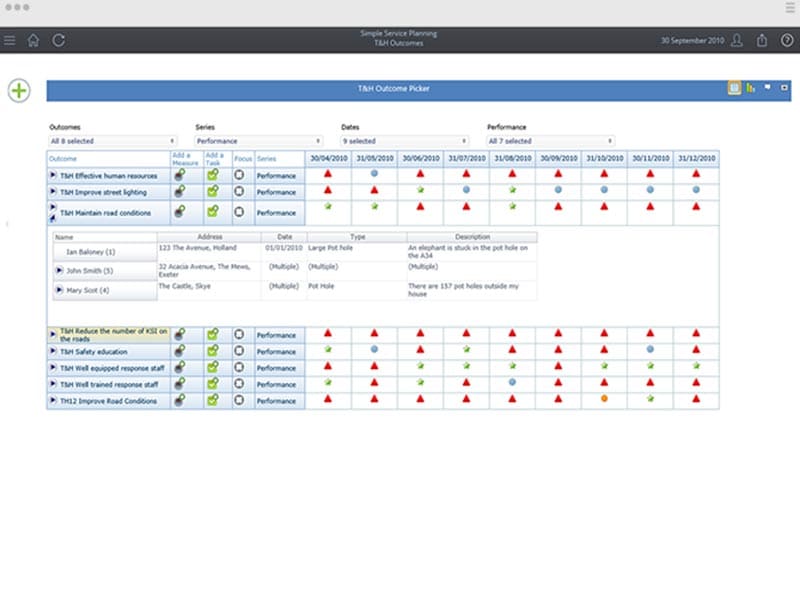Viewport: 800px width, 600px height.
Task: Toggle Focus for T&H Maintain road conditions
Action: coord(239,212)
